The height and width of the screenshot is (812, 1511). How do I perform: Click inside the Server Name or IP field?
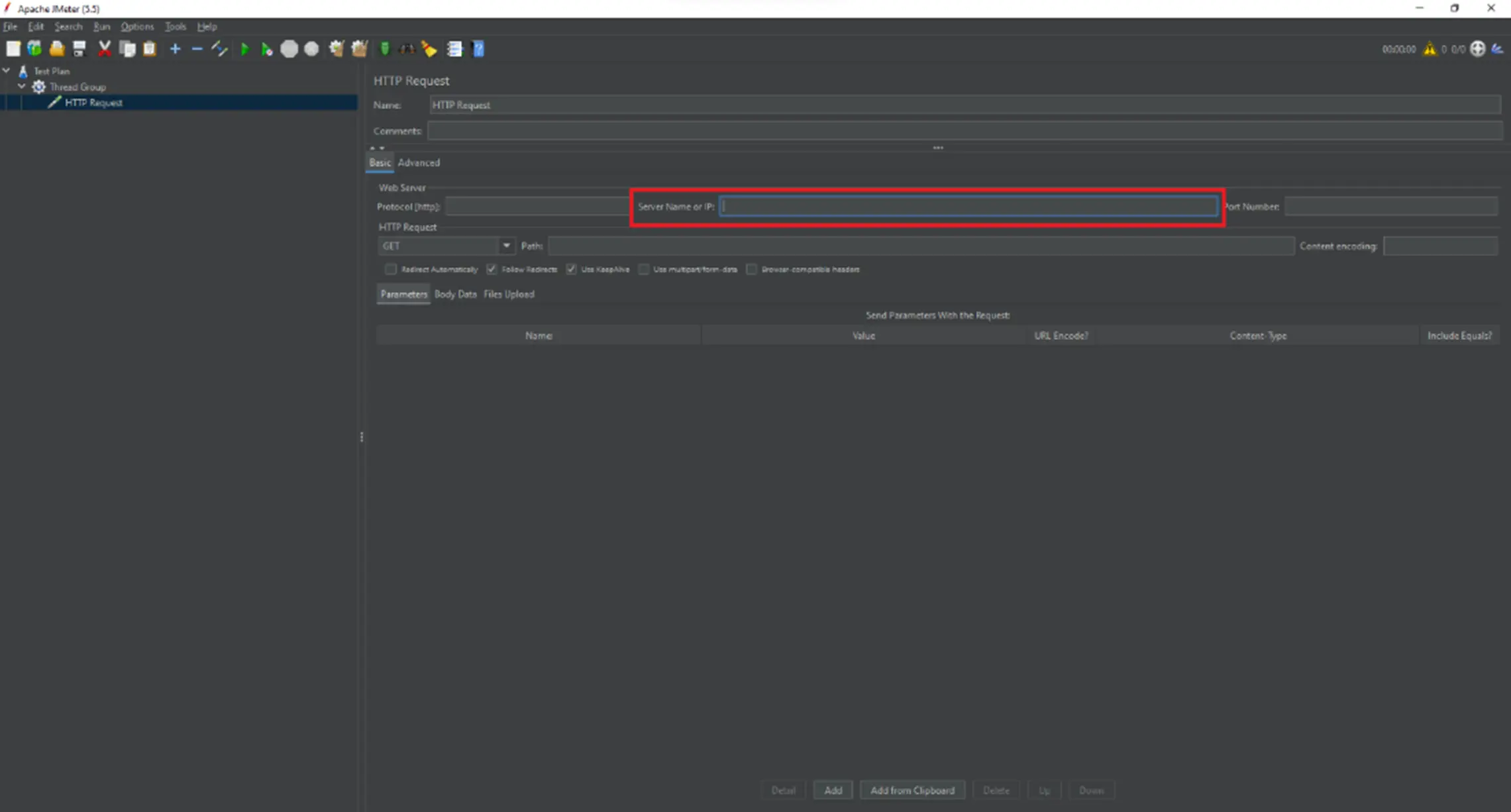(x=967, y=206)
